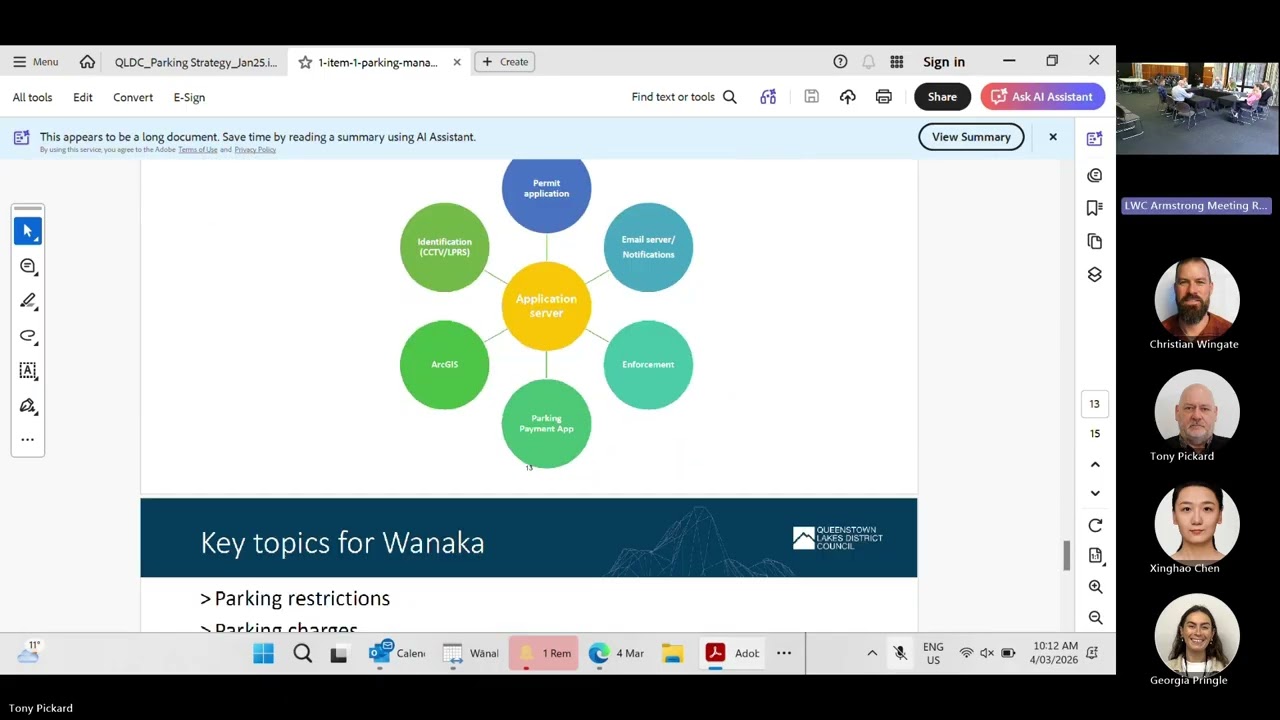This screenshot has width=1280, height=720.
Task: Click the ENG US language indicator
Action: pos(933,654)
